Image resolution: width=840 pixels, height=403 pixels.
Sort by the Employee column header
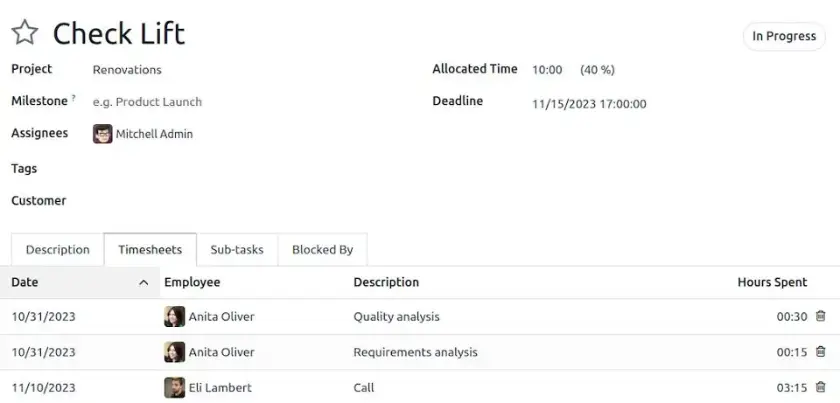(192, 283)
